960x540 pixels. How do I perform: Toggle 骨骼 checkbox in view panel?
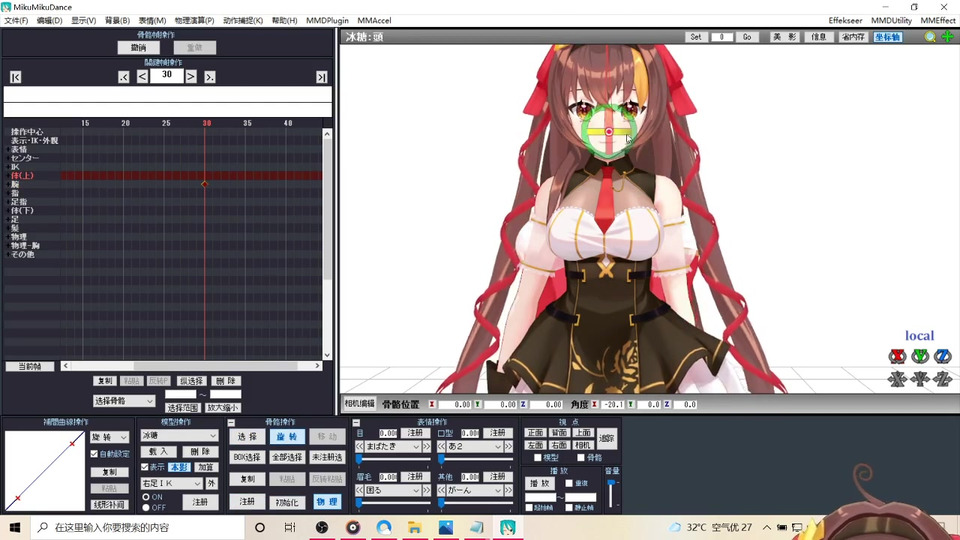click(581, 457)
